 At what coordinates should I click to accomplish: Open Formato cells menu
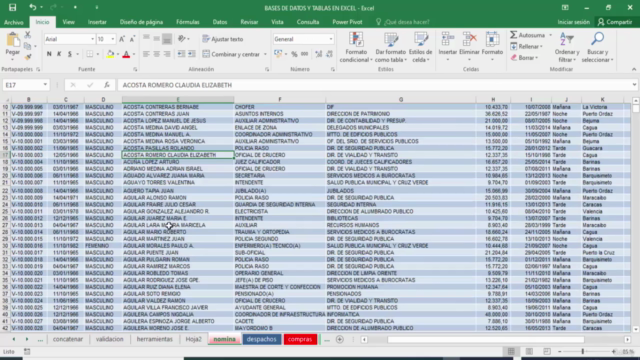click(x=492, y=47)
